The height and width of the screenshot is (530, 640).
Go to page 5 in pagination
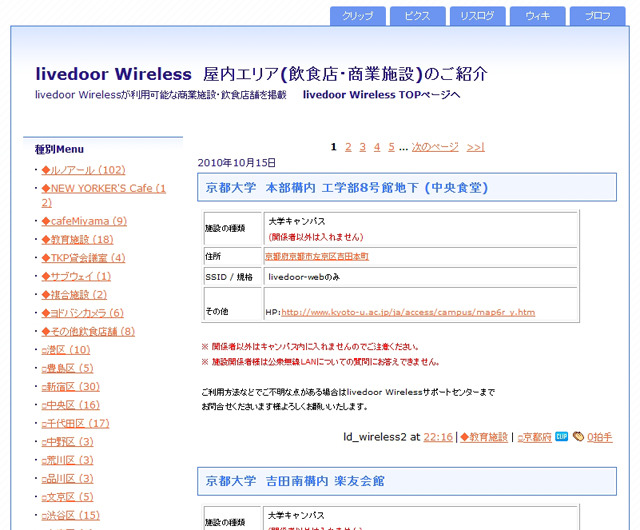click(x=391, y=147)
